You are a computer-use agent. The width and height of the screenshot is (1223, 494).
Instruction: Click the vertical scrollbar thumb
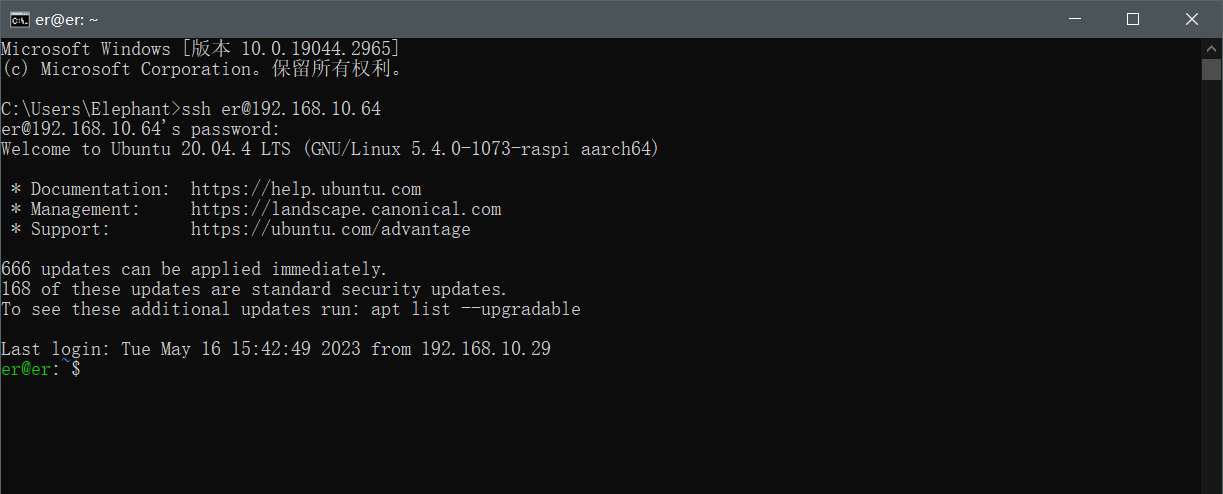[1212, 69]
